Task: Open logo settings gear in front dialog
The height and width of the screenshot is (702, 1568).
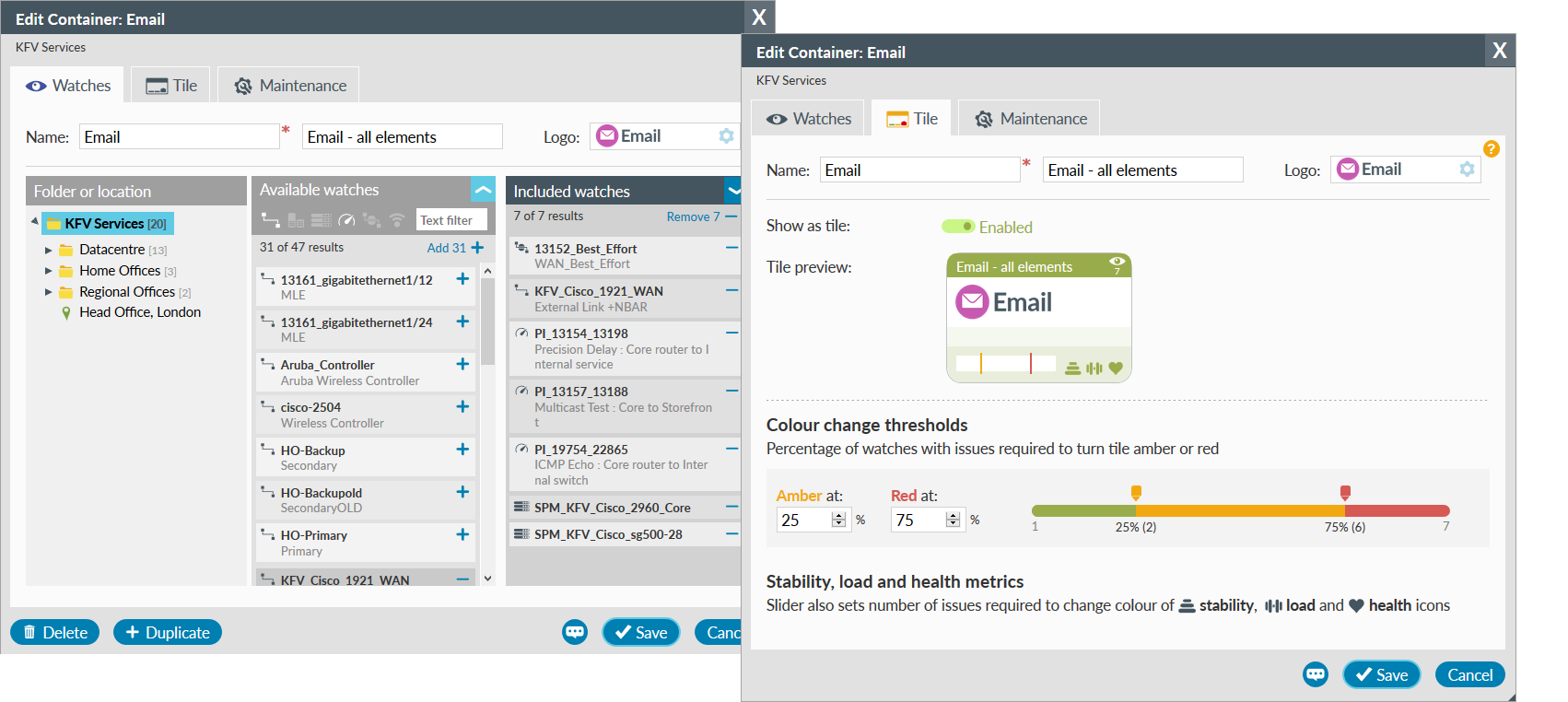Action: coord(1467,170)
